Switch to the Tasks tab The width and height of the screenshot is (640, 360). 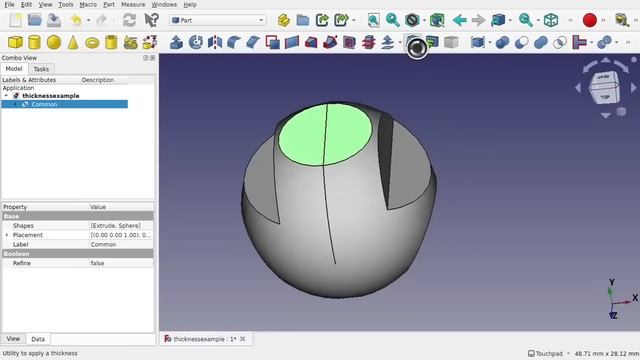[x=41, y=69]
